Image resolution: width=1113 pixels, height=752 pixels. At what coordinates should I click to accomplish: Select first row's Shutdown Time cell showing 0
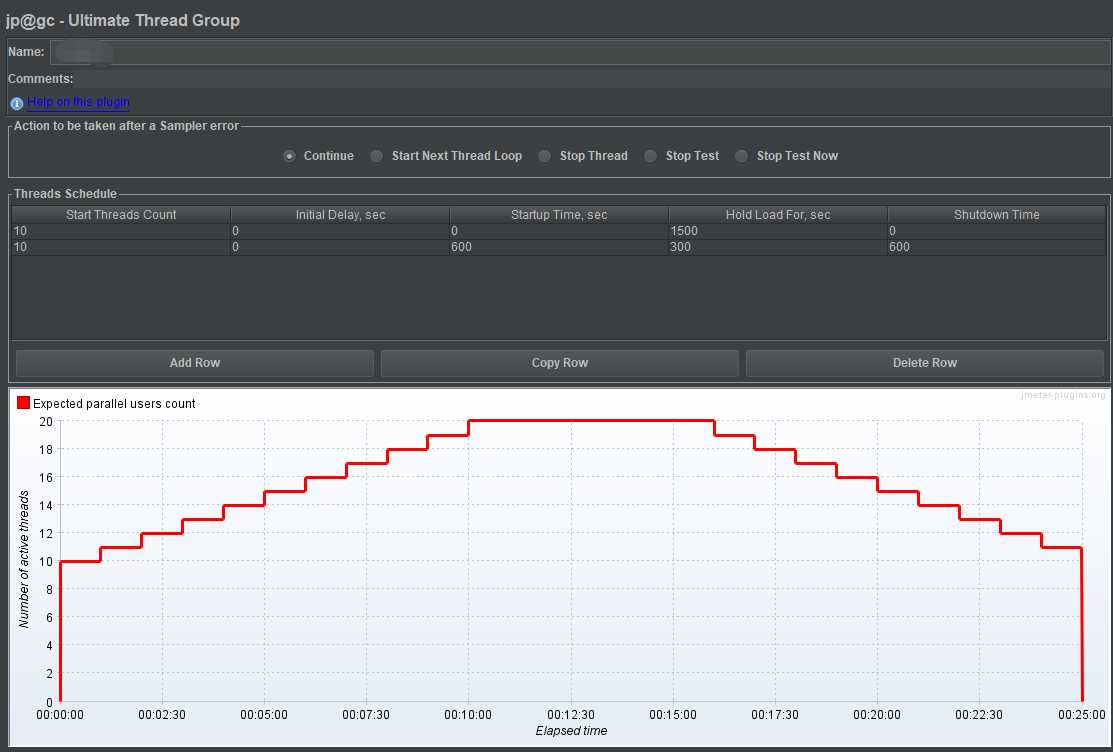(x=997, y=231)
